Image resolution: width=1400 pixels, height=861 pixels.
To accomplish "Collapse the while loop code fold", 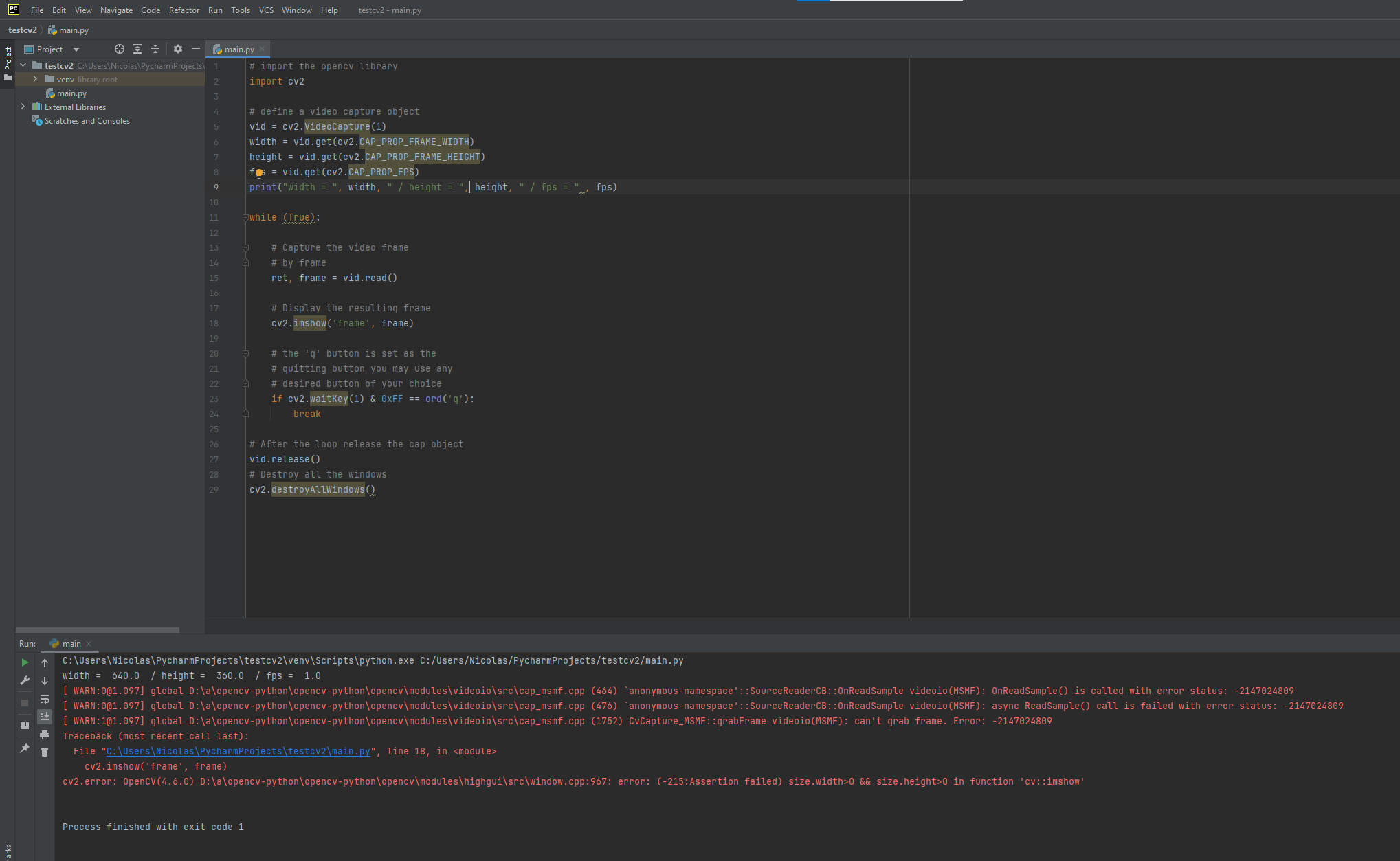I will point(245,217).
